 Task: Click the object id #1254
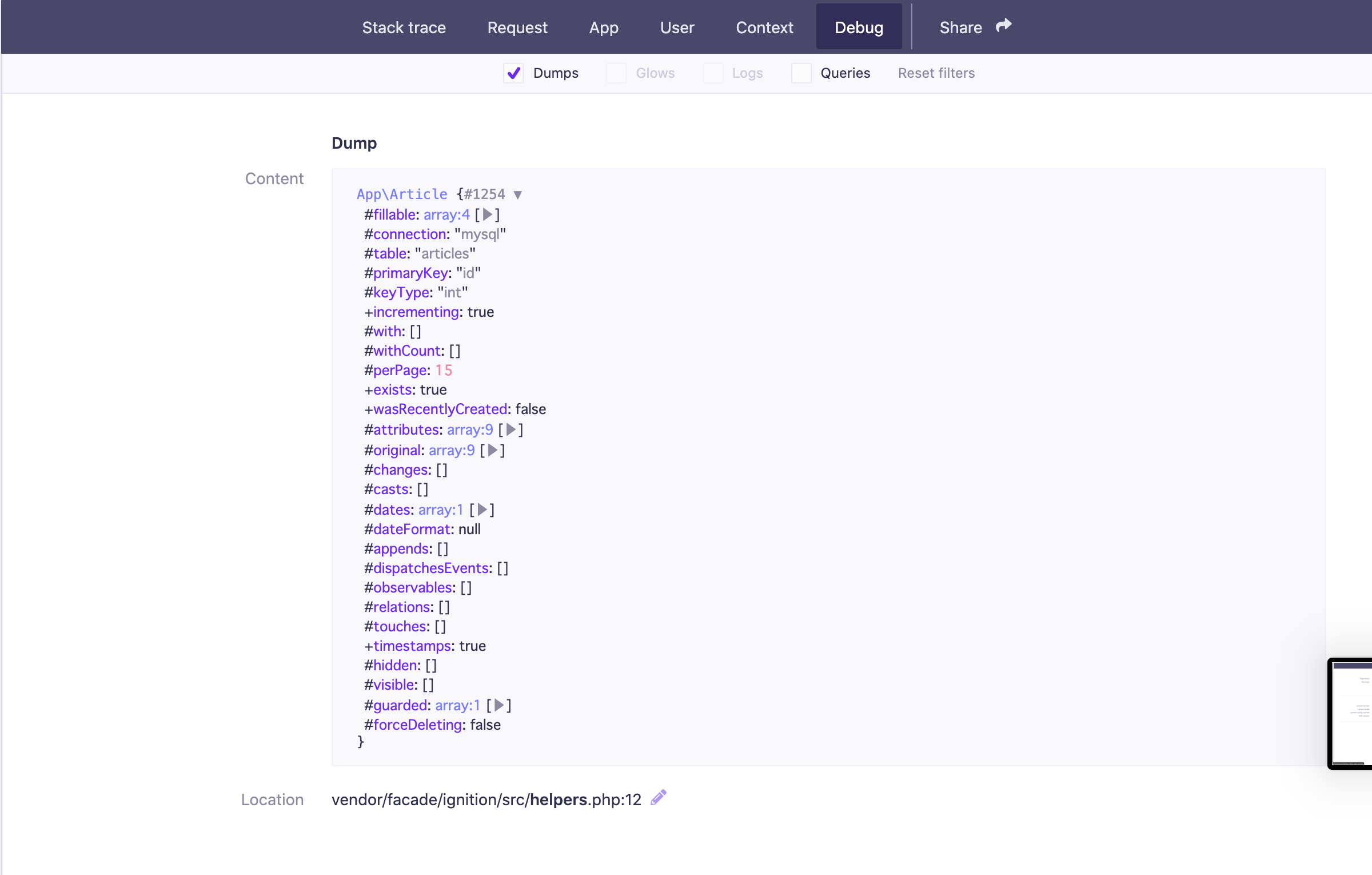click(x=484, y=194)
